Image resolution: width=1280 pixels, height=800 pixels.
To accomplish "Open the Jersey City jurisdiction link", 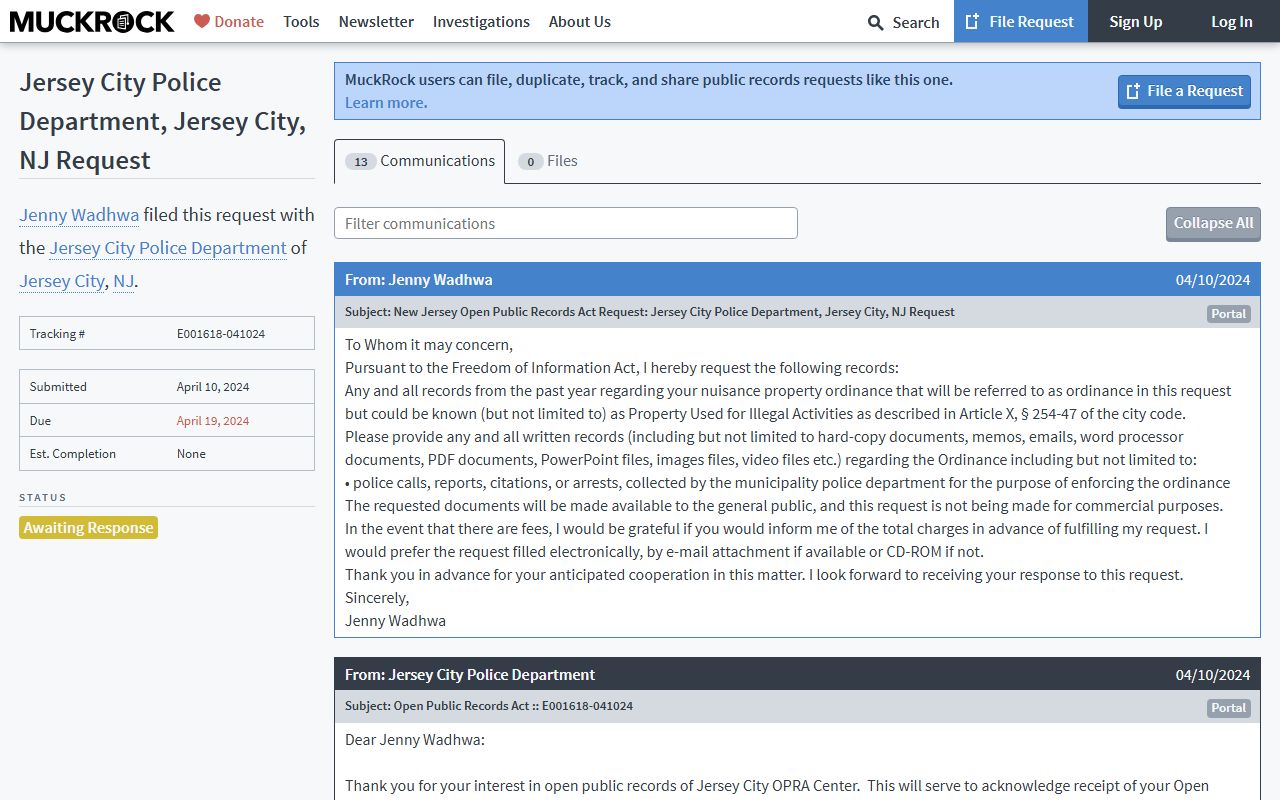I will (61, 281).
